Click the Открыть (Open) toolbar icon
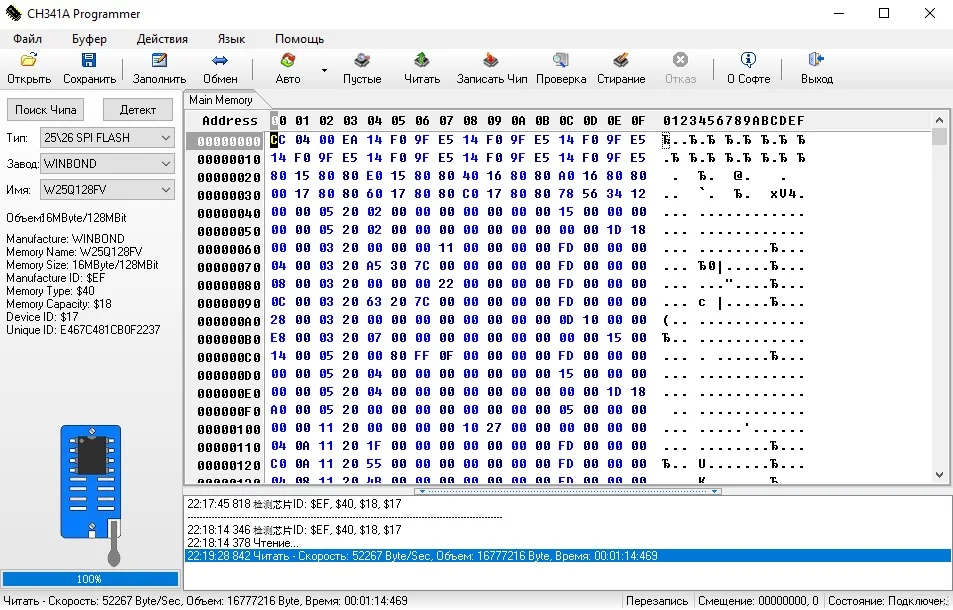The width and height of the screenshot is (953, 610). [x=29, y=60]
